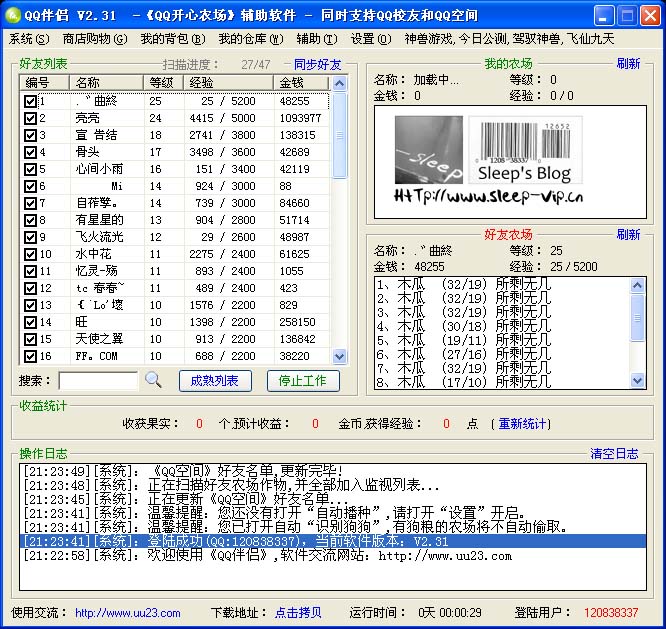The image size is (666, 629).
Task: Select friend 忆灵-殇 in row 11
Action: coord(175,271)
